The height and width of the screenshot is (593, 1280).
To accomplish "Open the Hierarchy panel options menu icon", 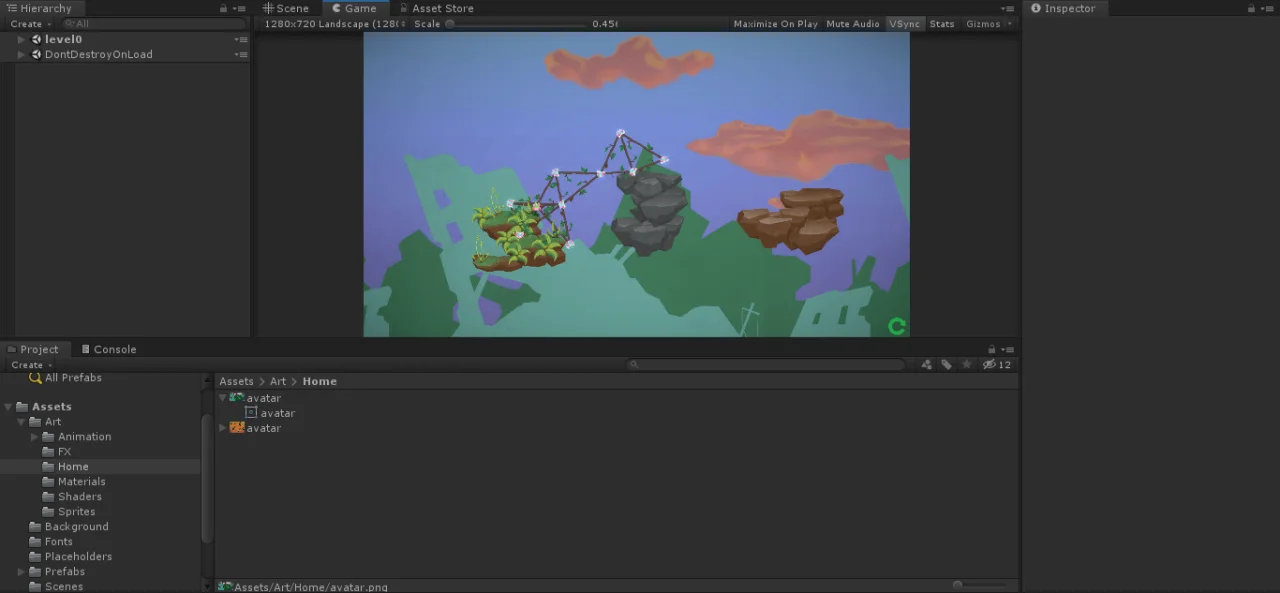I will point(239,8).
